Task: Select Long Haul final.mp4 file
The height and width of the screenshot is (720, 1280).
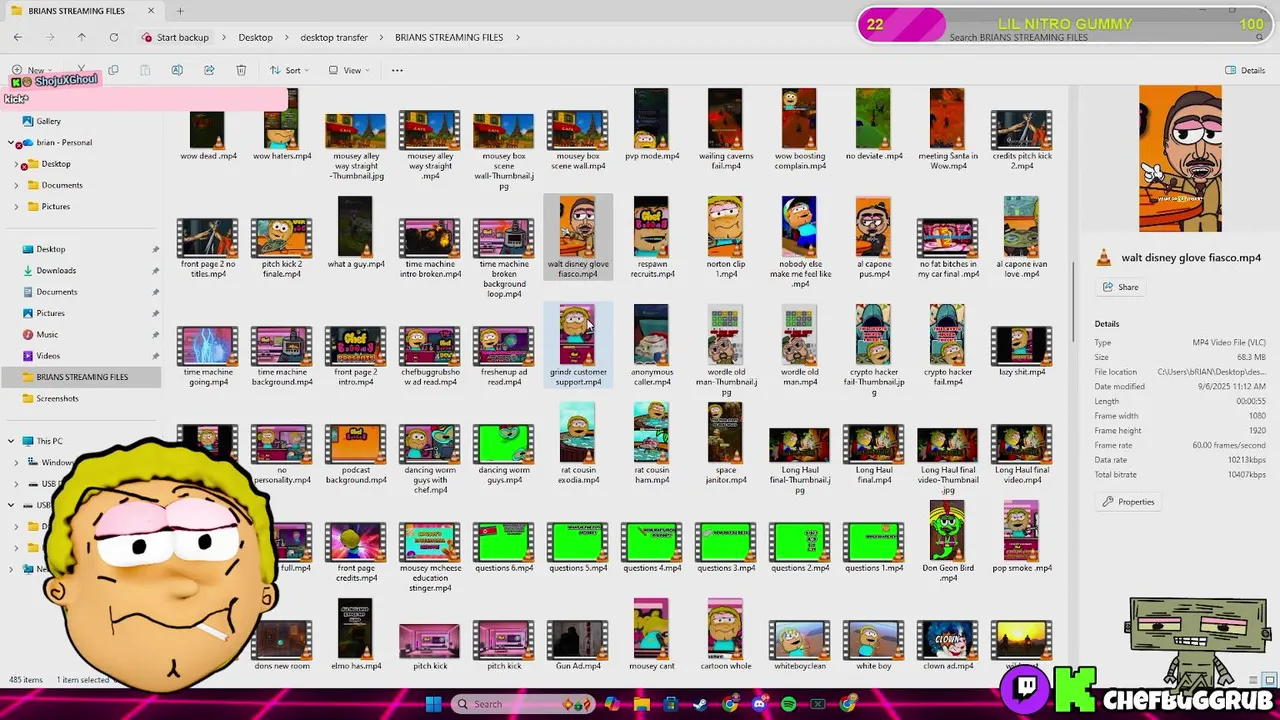Action: click(873, 454)
